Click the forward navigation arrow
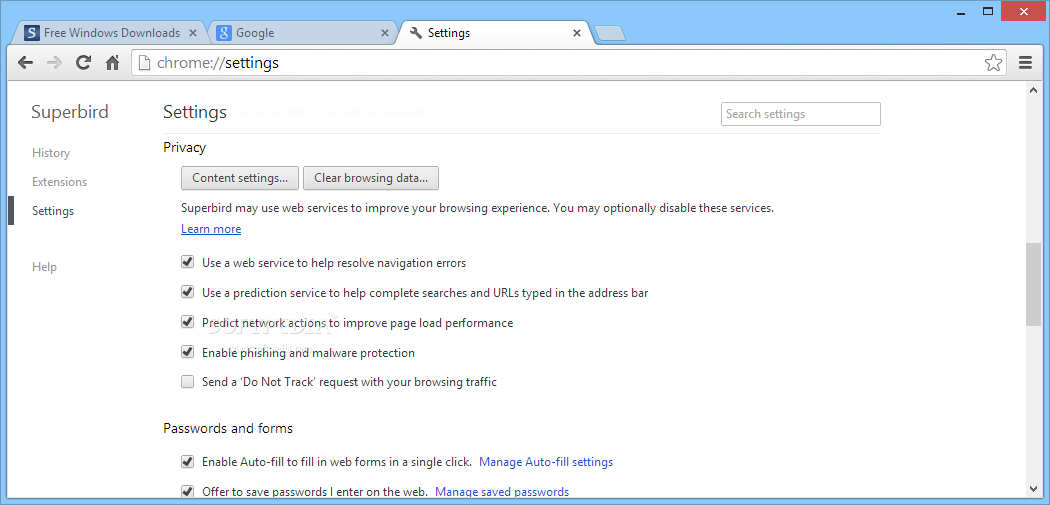 pos(54,63)
